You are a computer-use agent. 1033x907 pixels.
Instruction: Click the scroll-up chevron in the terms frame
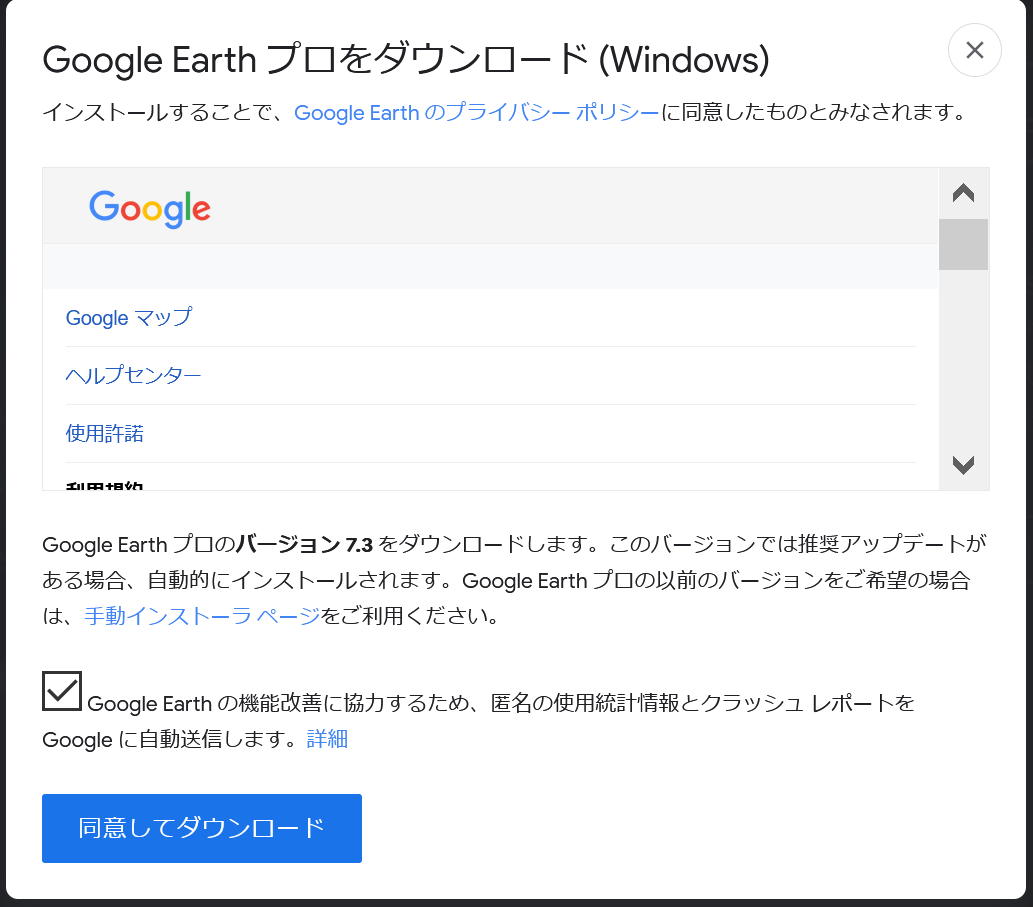click(x=963, y=193)
